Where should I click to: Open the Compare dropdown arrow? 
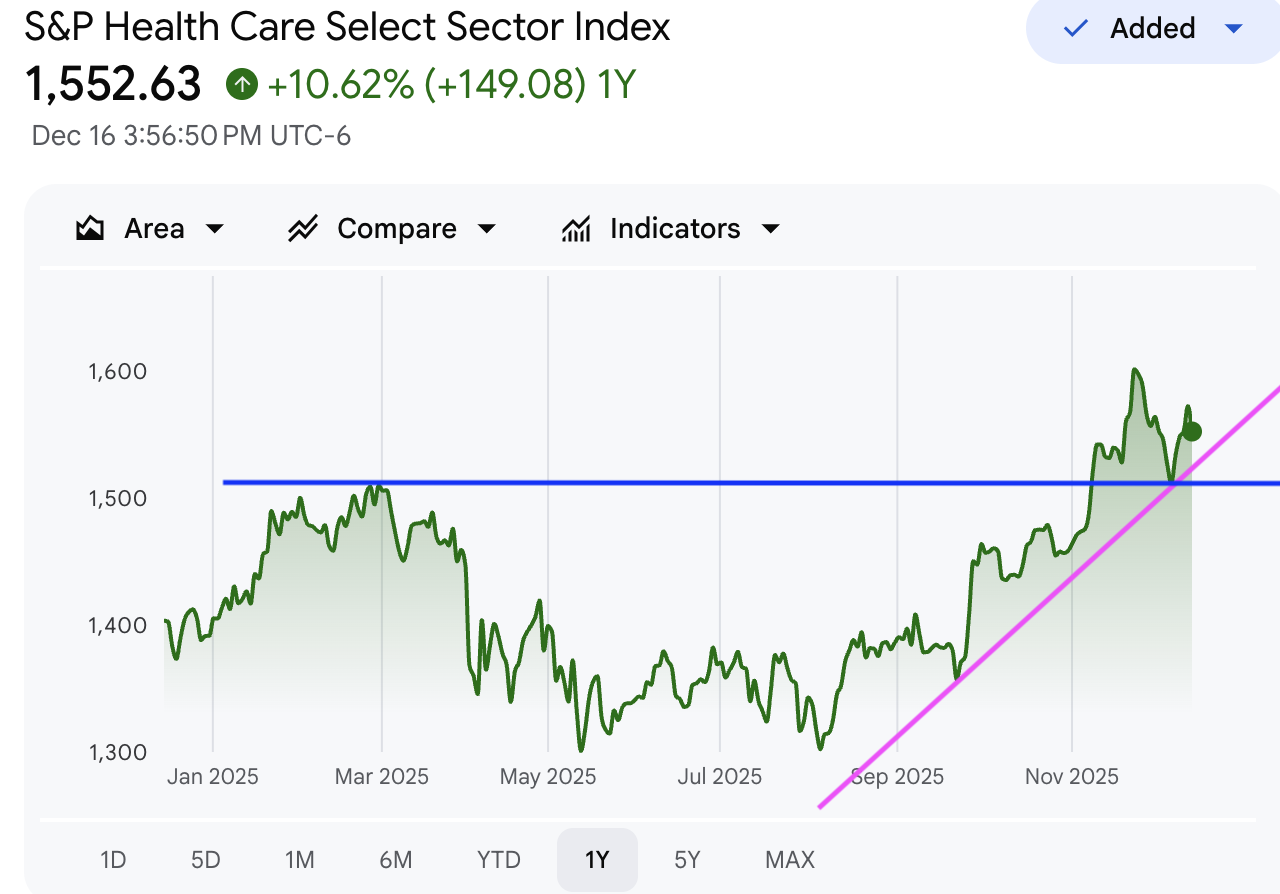487,229
